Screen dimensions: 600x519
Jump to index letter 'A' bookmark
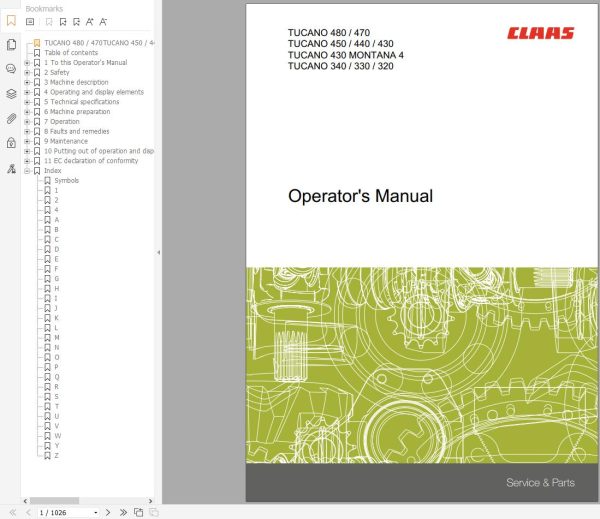[57, 220]
